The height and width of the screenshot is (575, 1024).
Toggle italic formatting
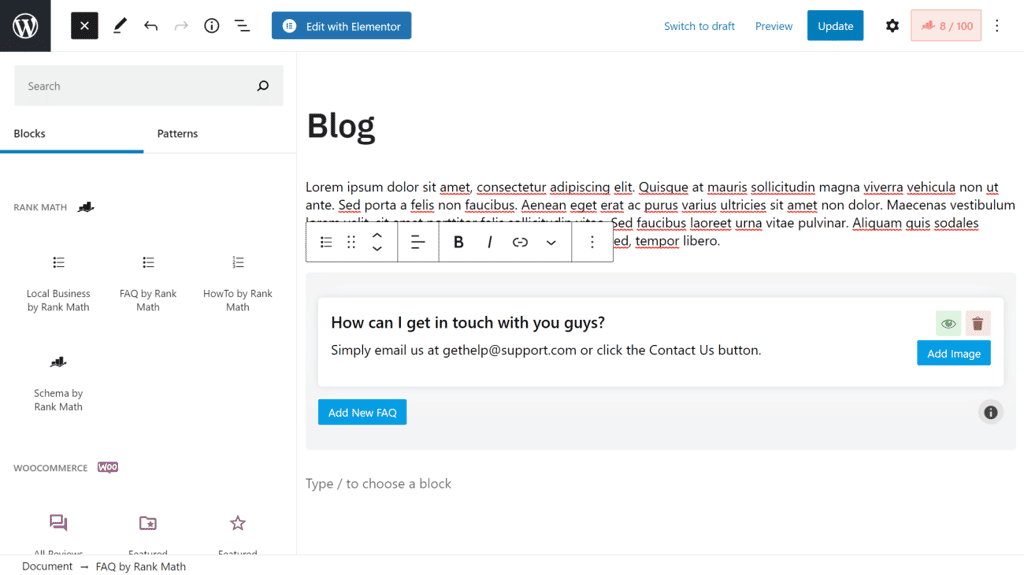(489, 242)
